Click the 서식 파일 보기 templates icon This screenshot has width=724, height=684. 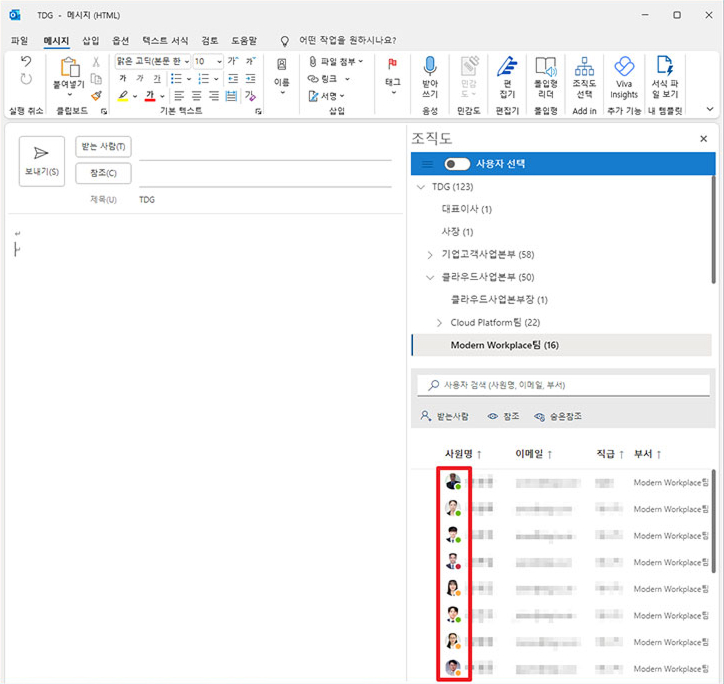[x=664, y=66]
